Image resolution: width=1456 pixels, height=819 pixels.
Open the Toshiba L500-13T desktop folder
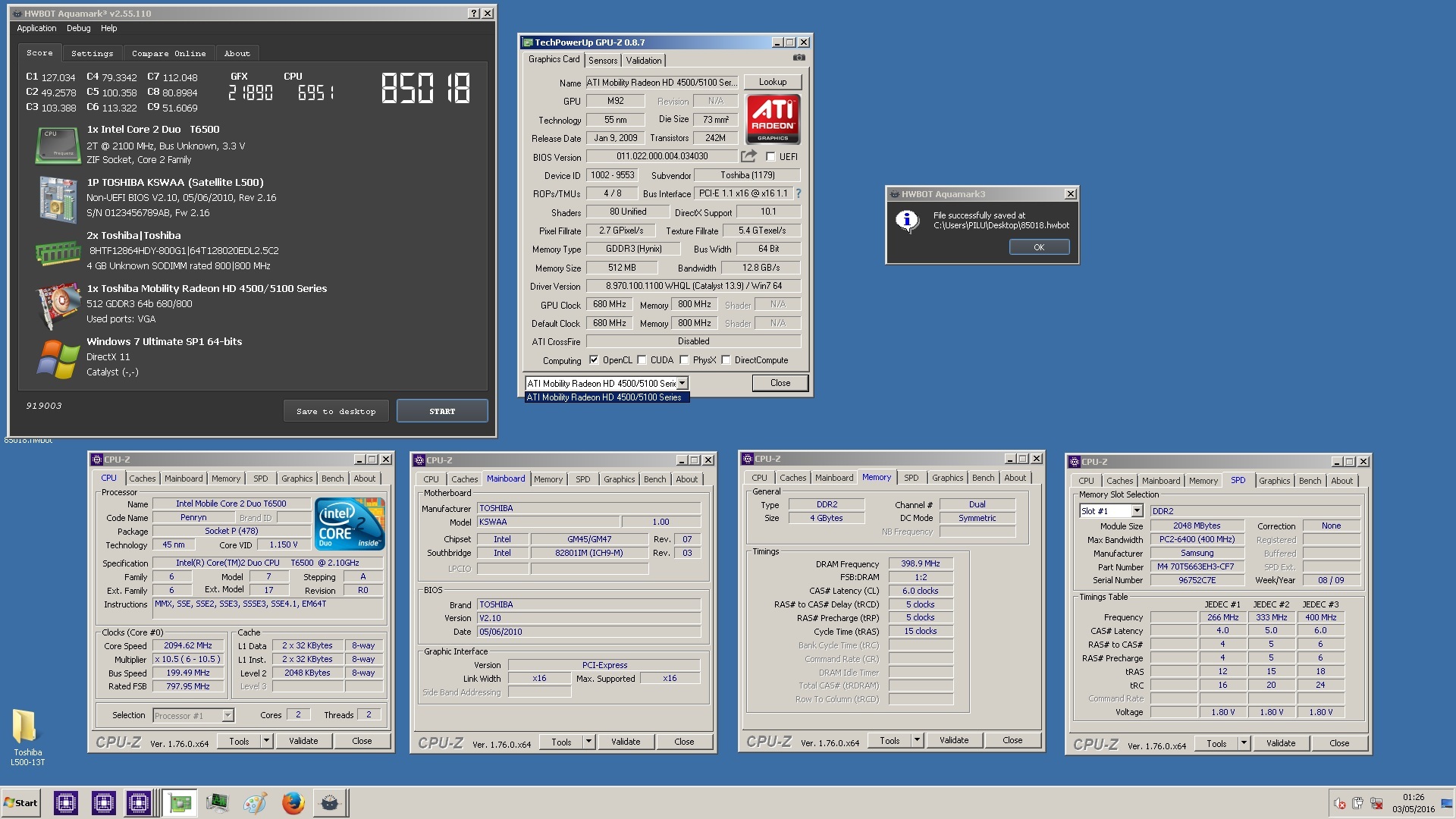(26, 736)
